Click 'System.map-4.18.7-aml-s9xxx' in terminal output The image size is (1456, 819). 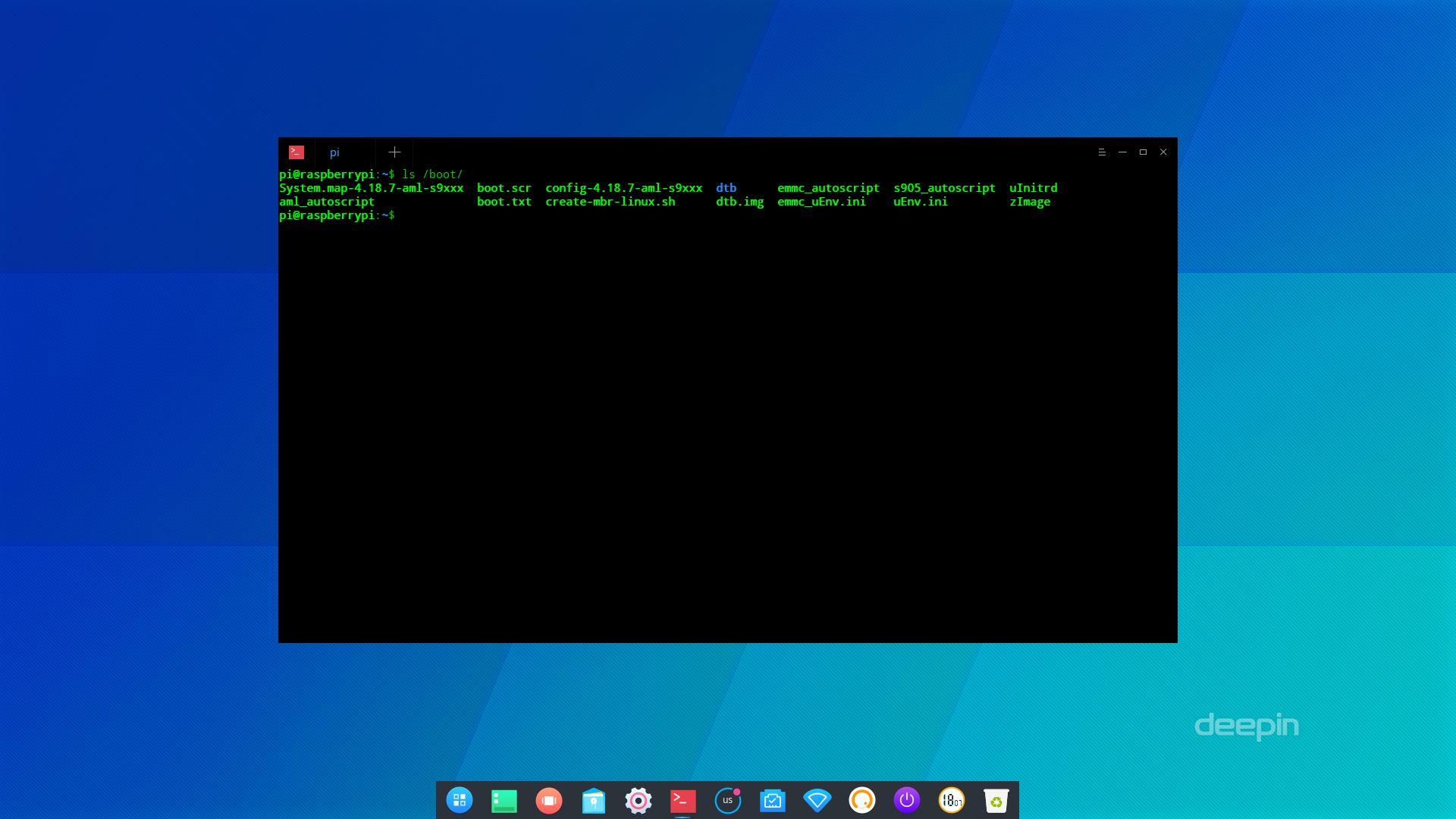pyautogui.click(x=371, y=188)
